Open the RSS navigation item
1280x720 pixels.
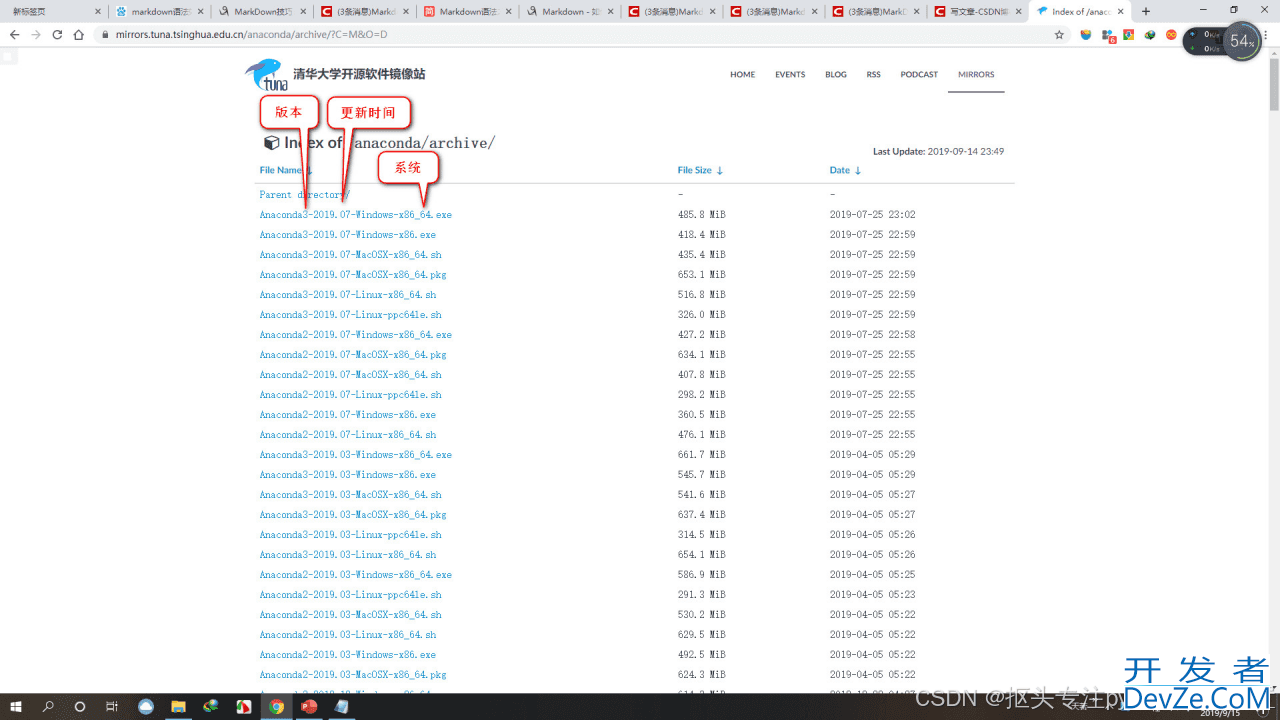pyautogui.click(x=874, y=75)
